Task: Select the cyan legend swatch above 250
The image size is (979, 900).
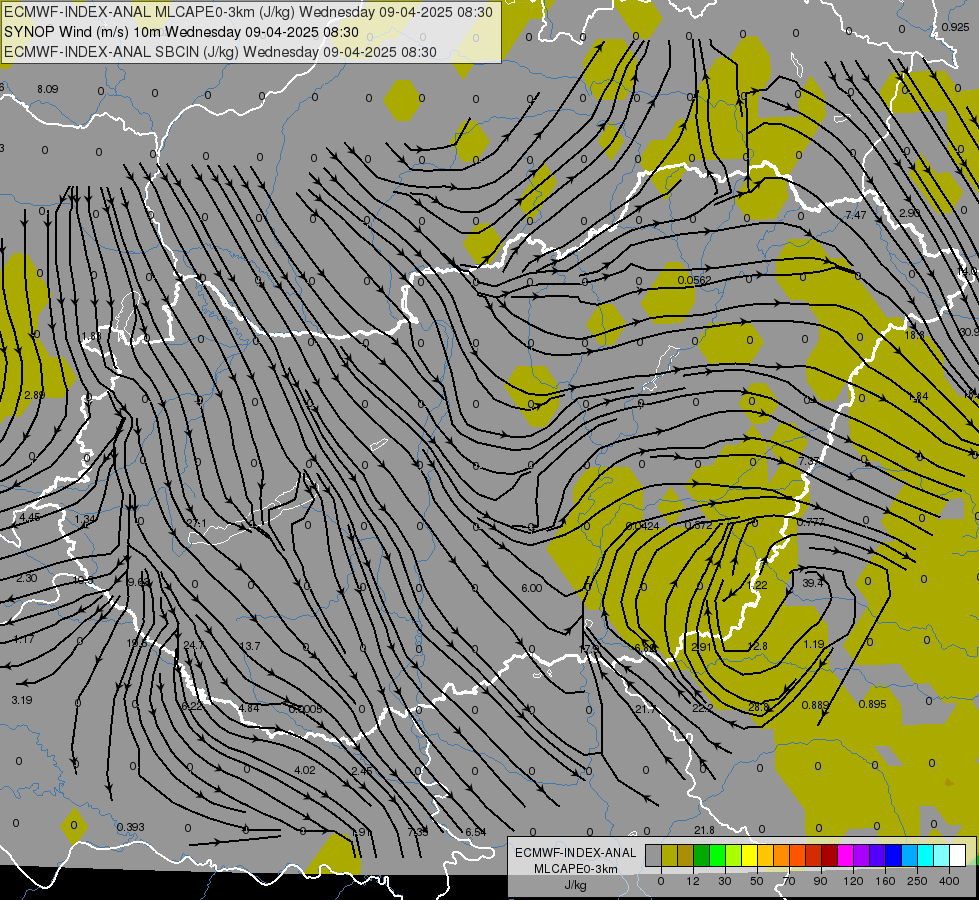Action: [x=925, y=855]
